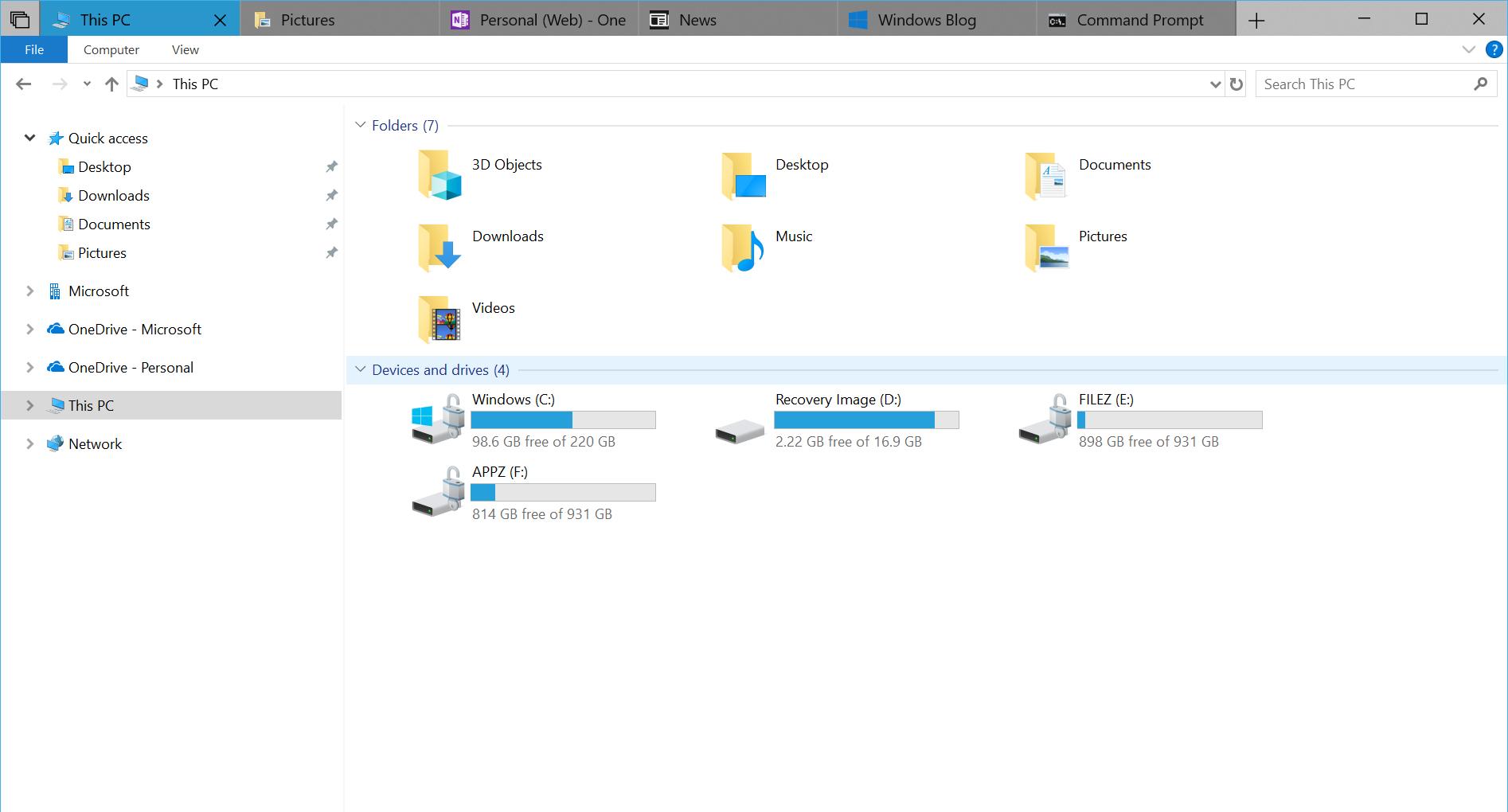The width and height of the screenshot is (1508, 812).
Task: Click the Forward navigation arrow
Action: click(60, 84)
